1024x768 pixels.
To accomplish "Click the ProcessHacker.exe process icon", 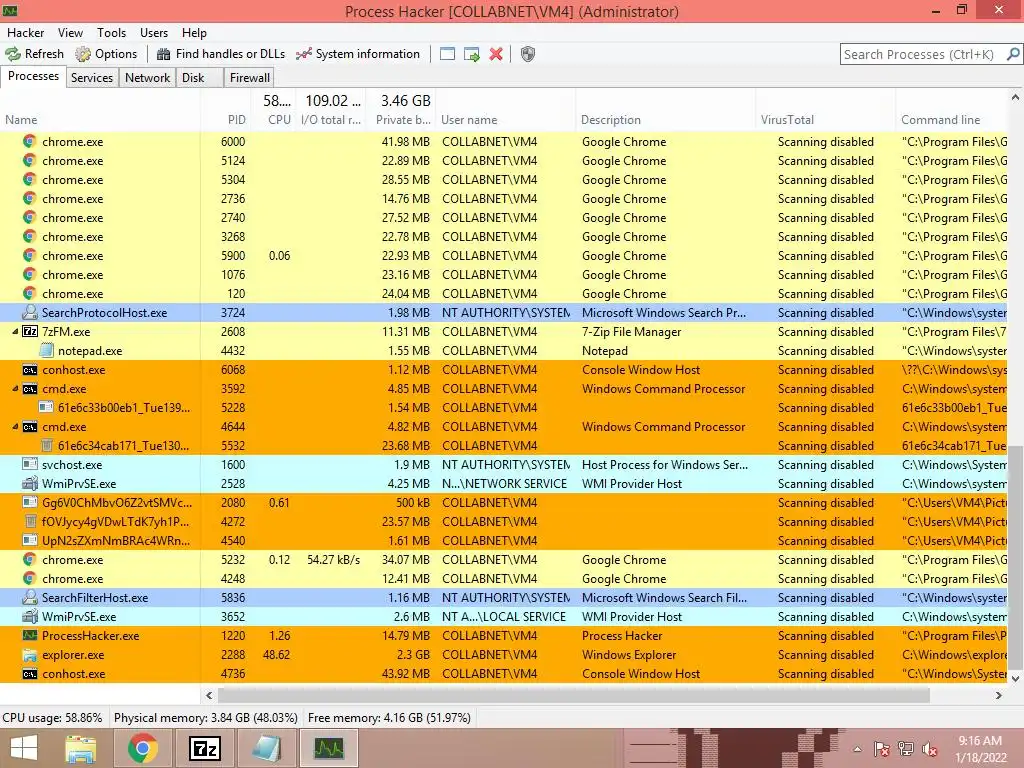I will (x=29, y=635).
